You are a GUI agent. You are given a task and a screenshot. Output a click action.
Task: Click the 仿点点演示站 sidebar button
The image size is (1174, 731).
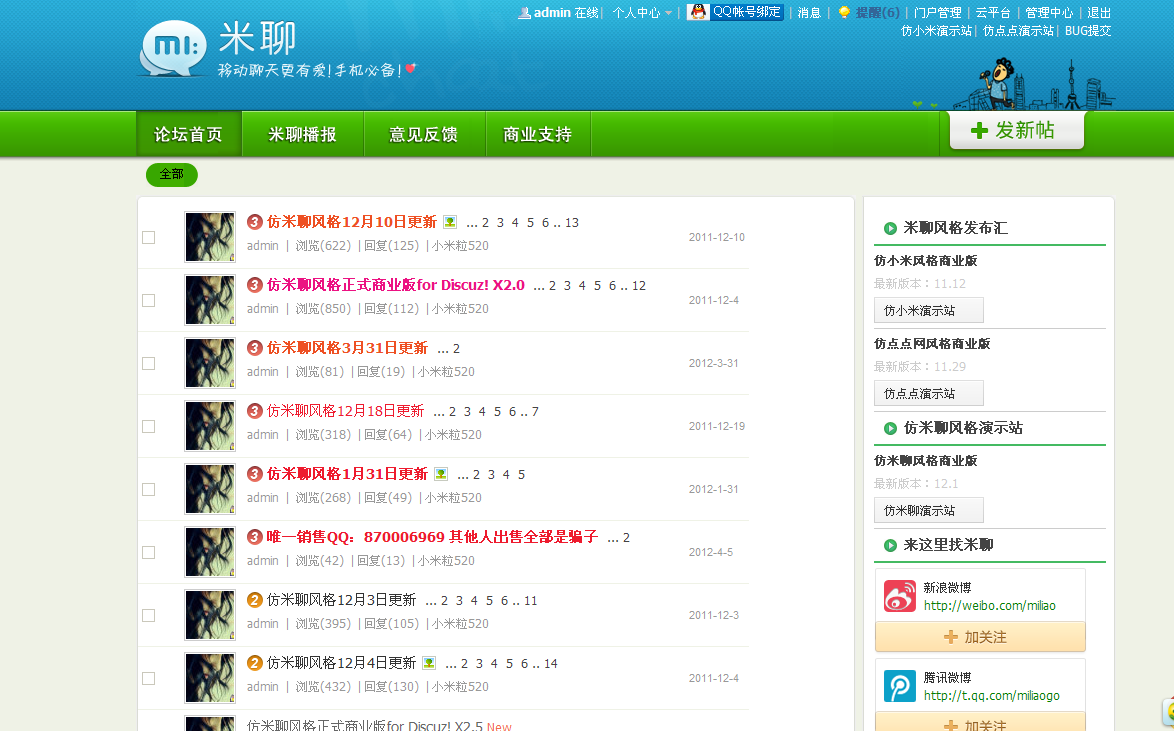pyautogui.click(x=928, y=393)
